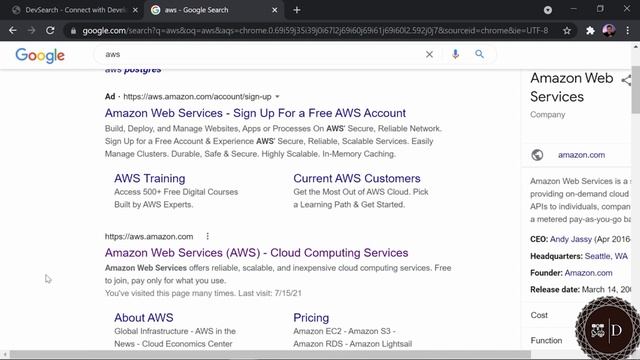
Task: View site info via the lock icon
Action: click(73, 31)
